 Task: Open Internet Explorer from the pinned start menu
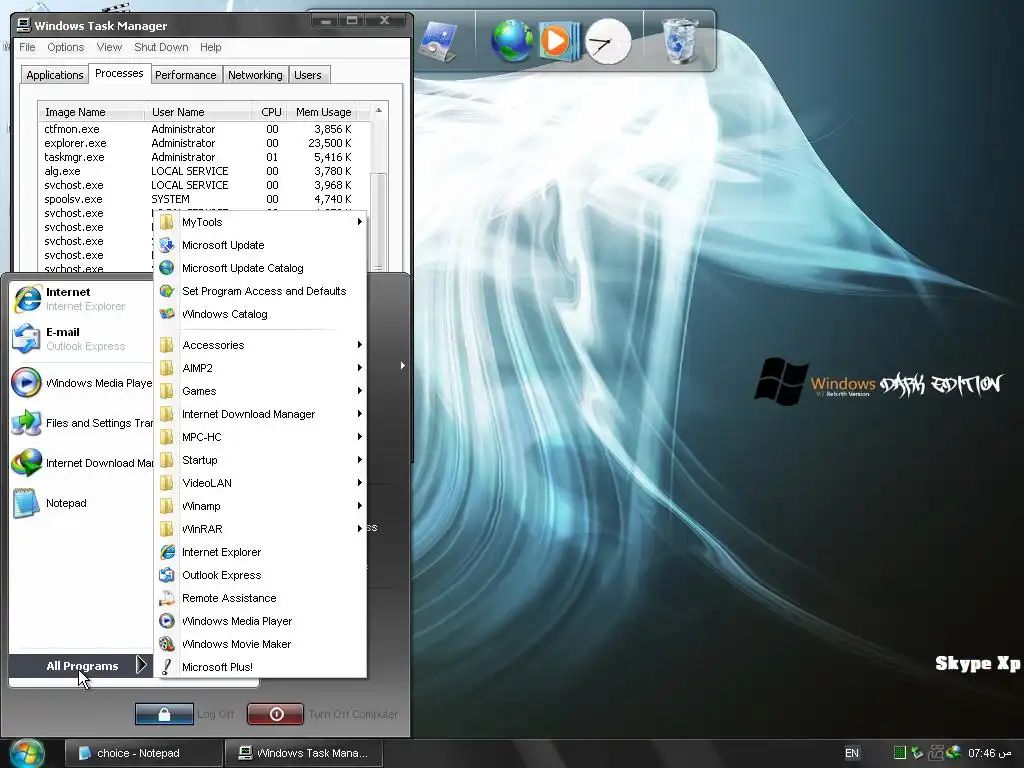pos(82,299)
